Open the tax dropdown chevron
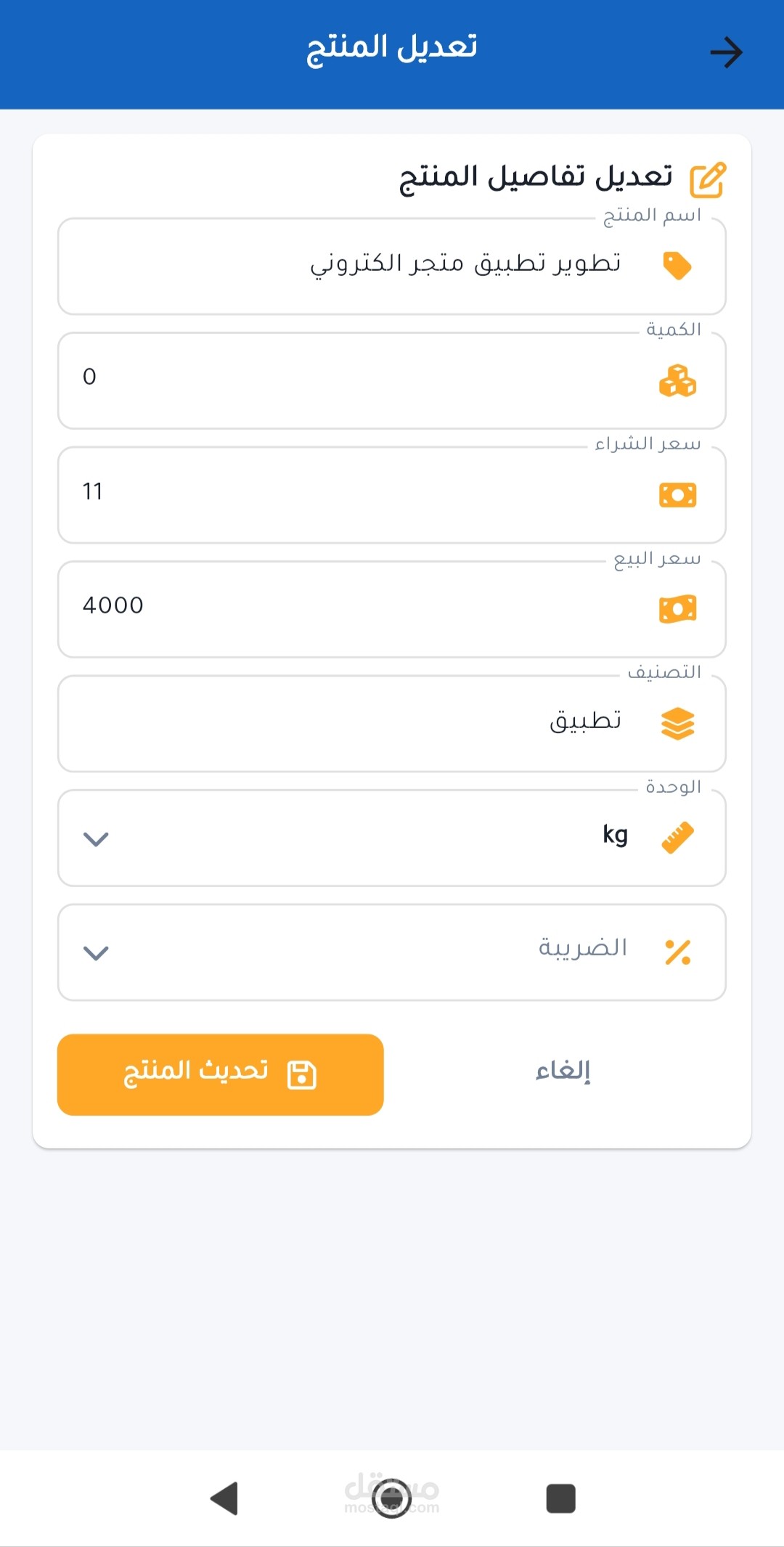Image resolution: width=784 pixels, height=1547 pixels. click(96, 953)
